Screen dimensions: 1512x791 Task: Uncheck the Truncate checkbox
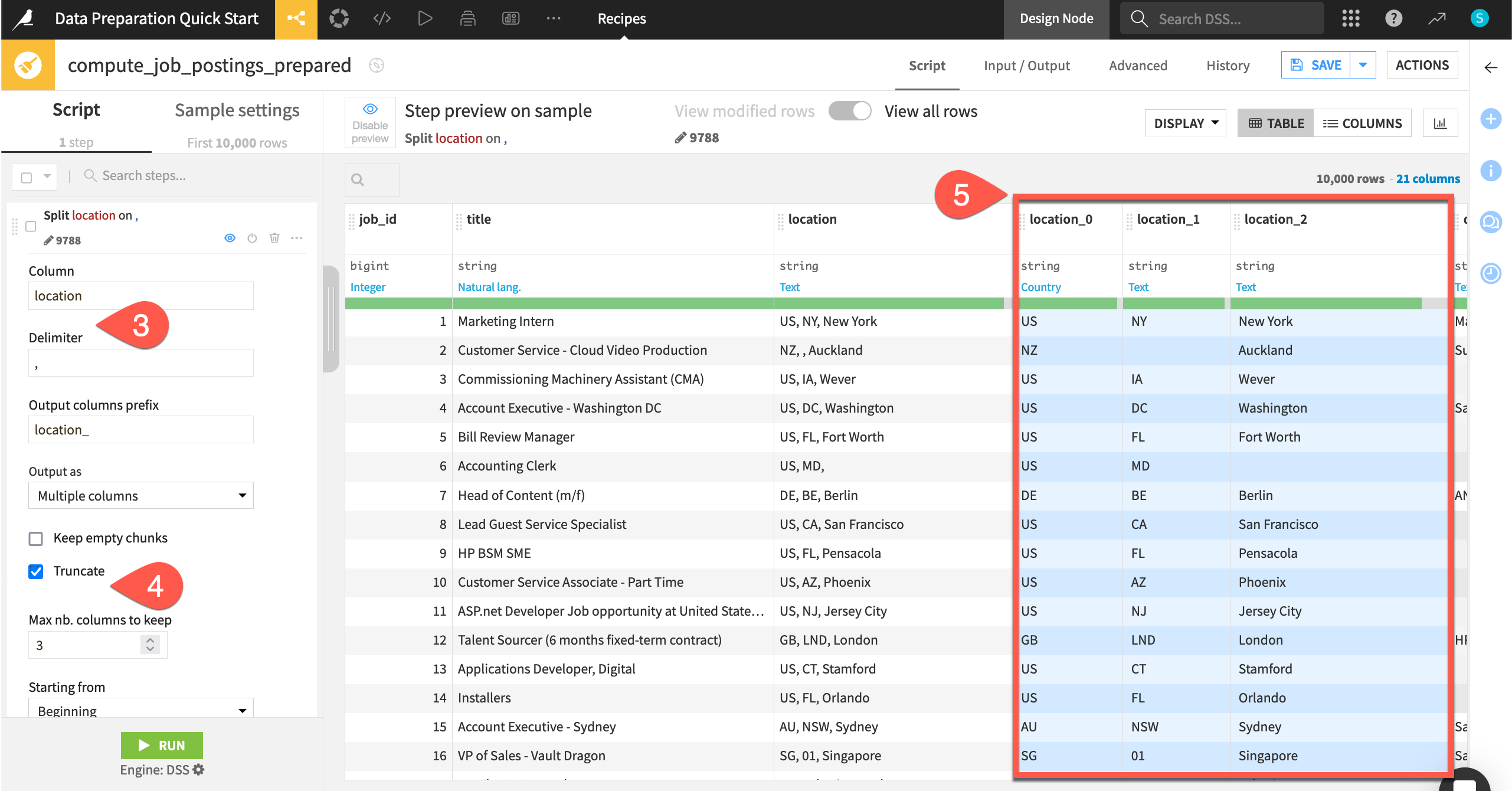(36, 571)
